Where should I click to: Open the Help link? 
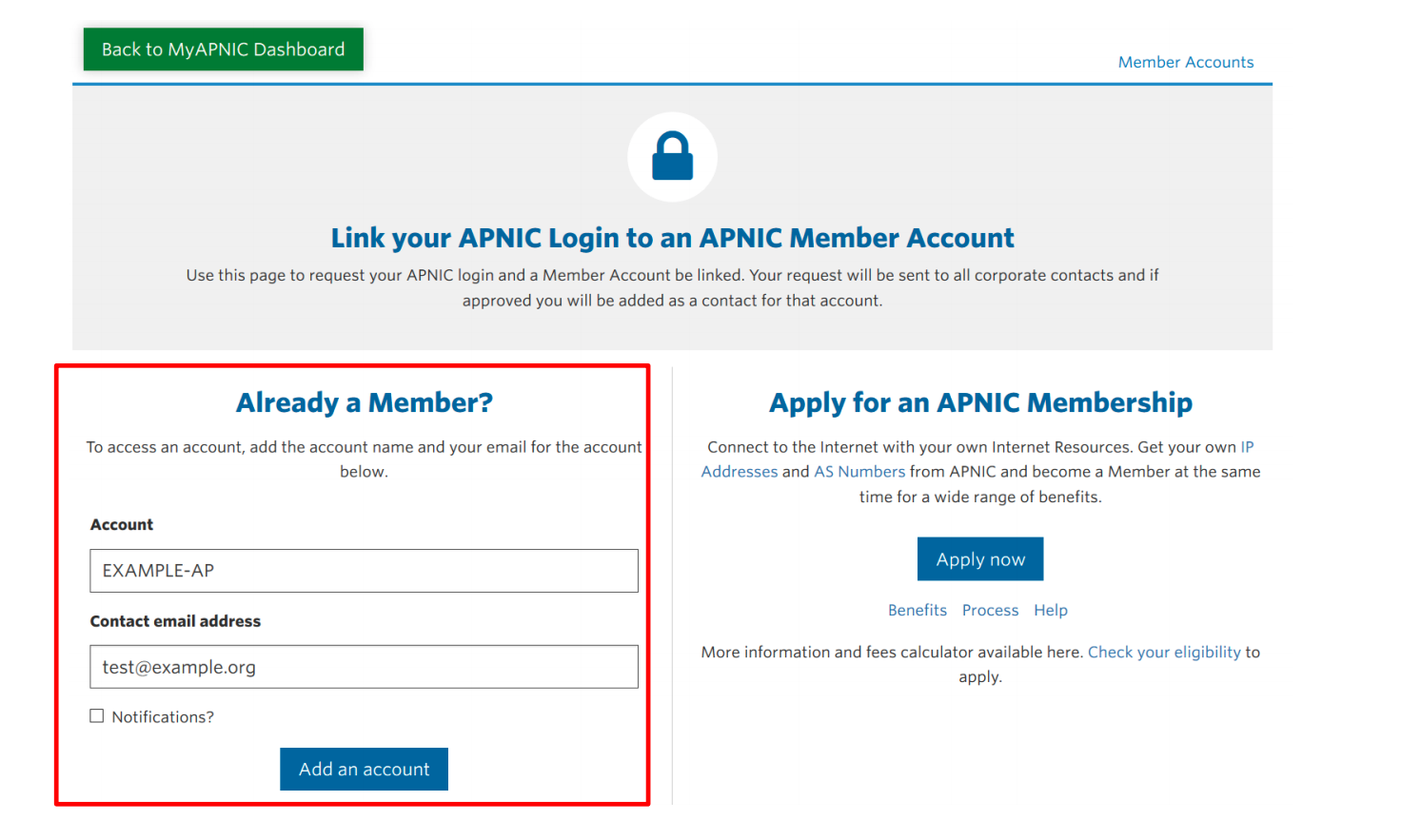point(1051,610)
